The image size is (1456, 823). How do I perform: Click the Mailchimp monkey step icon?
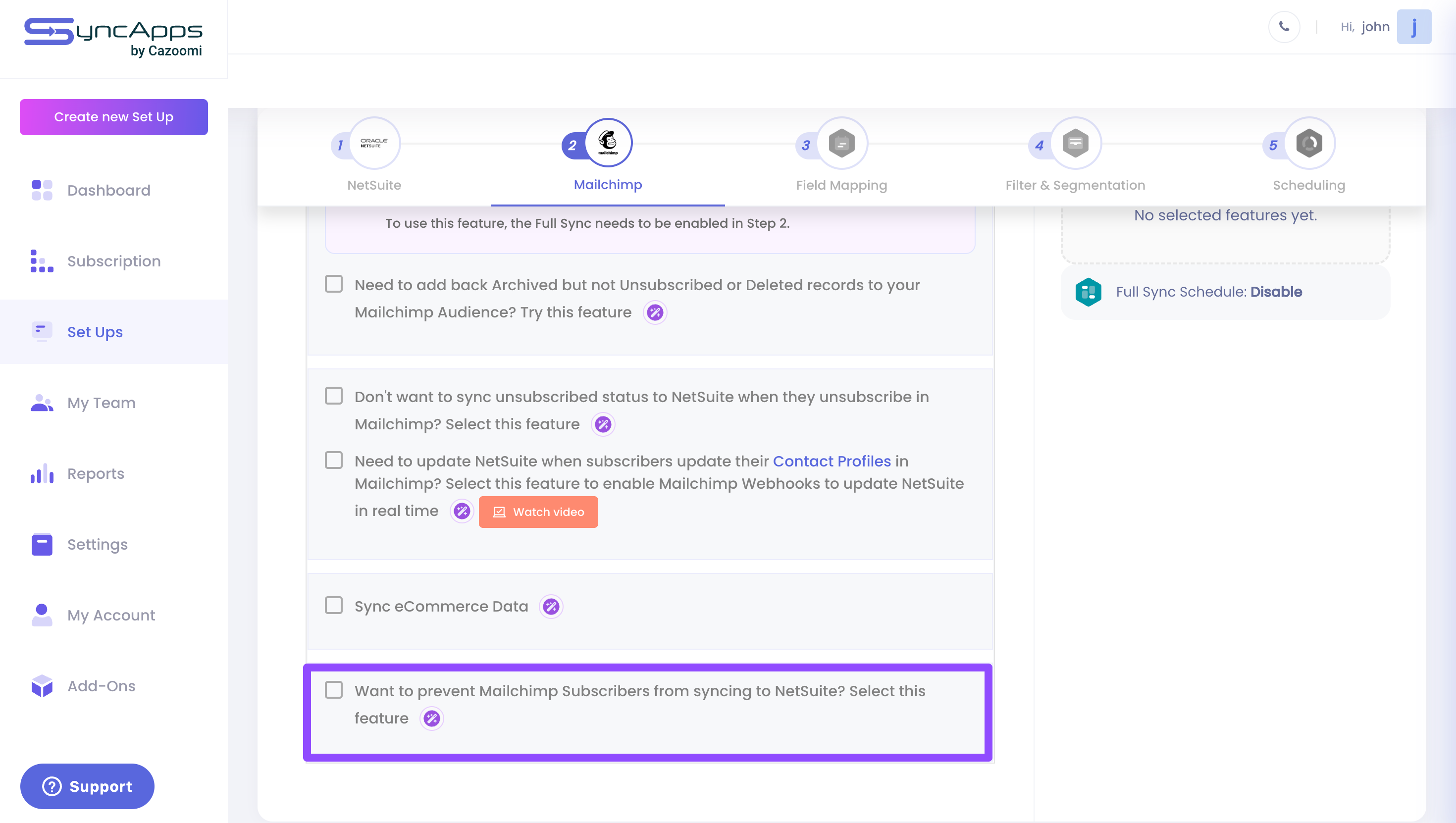[608, 143]
